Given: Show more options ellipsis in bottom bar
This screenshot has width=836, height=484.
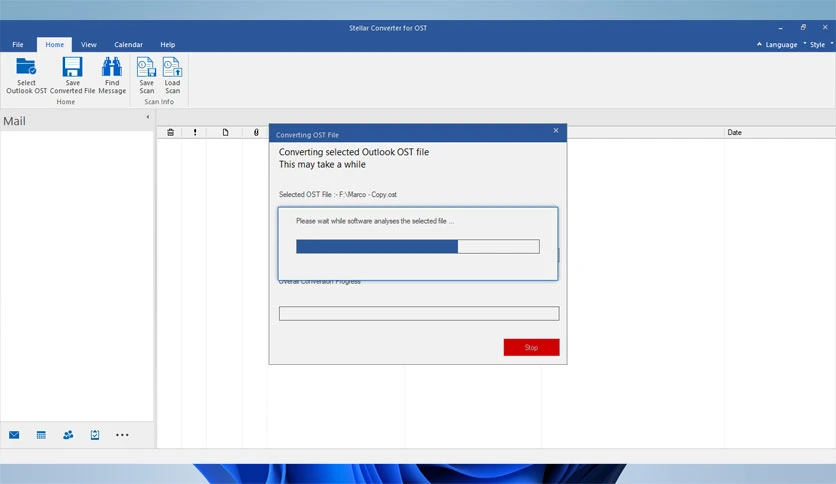Looking at the screenshot, I should (x=122, y=435).
